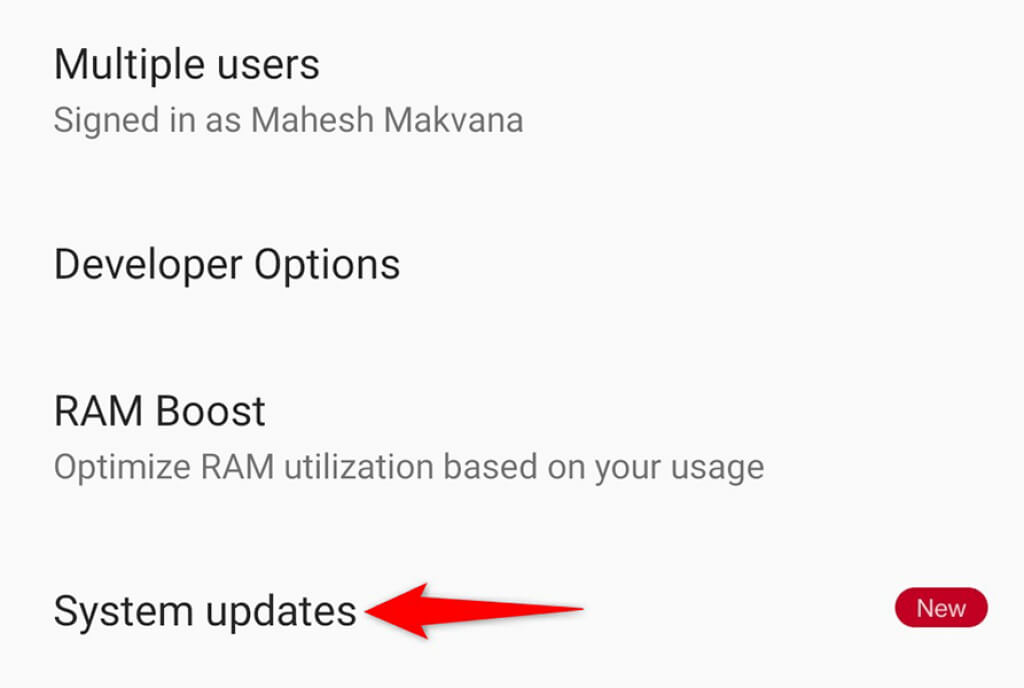1024x688 pixels.
Task: Tap the New label on the System updates row
Action: tap(940, 608)
